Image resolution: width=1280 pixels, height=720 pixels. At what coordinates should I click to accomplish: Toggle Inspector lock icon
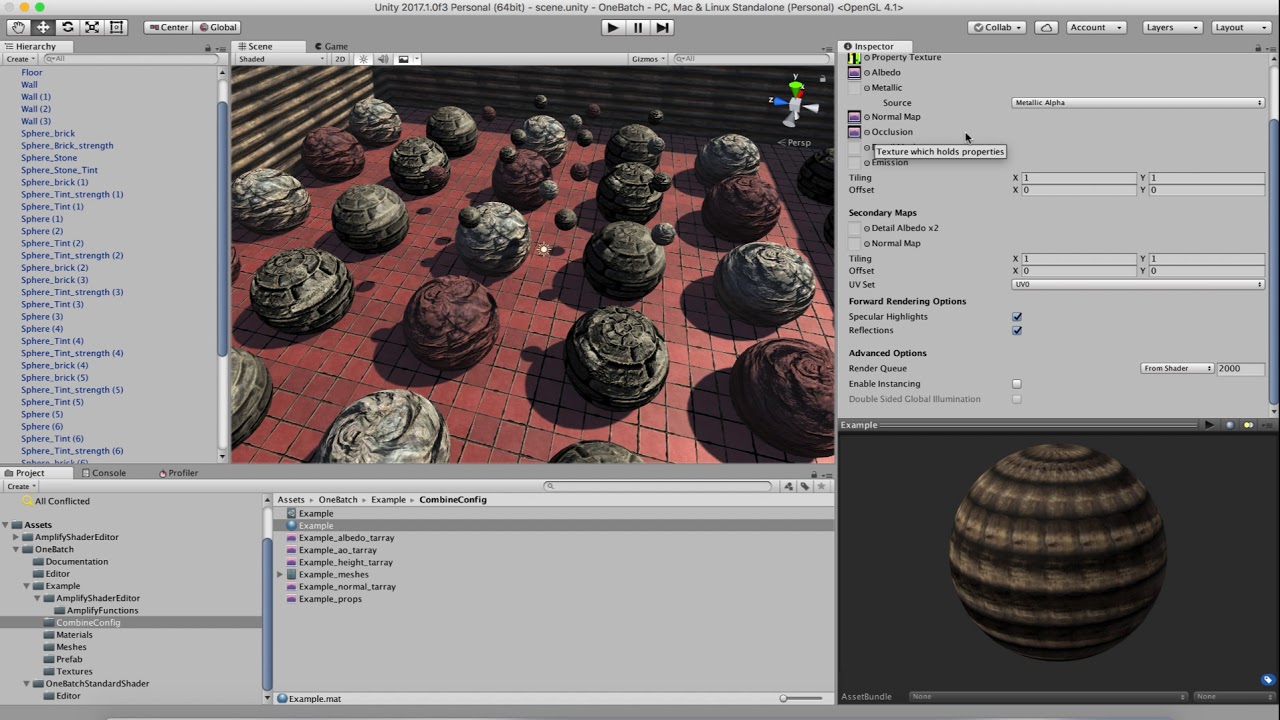[1258, 47]
